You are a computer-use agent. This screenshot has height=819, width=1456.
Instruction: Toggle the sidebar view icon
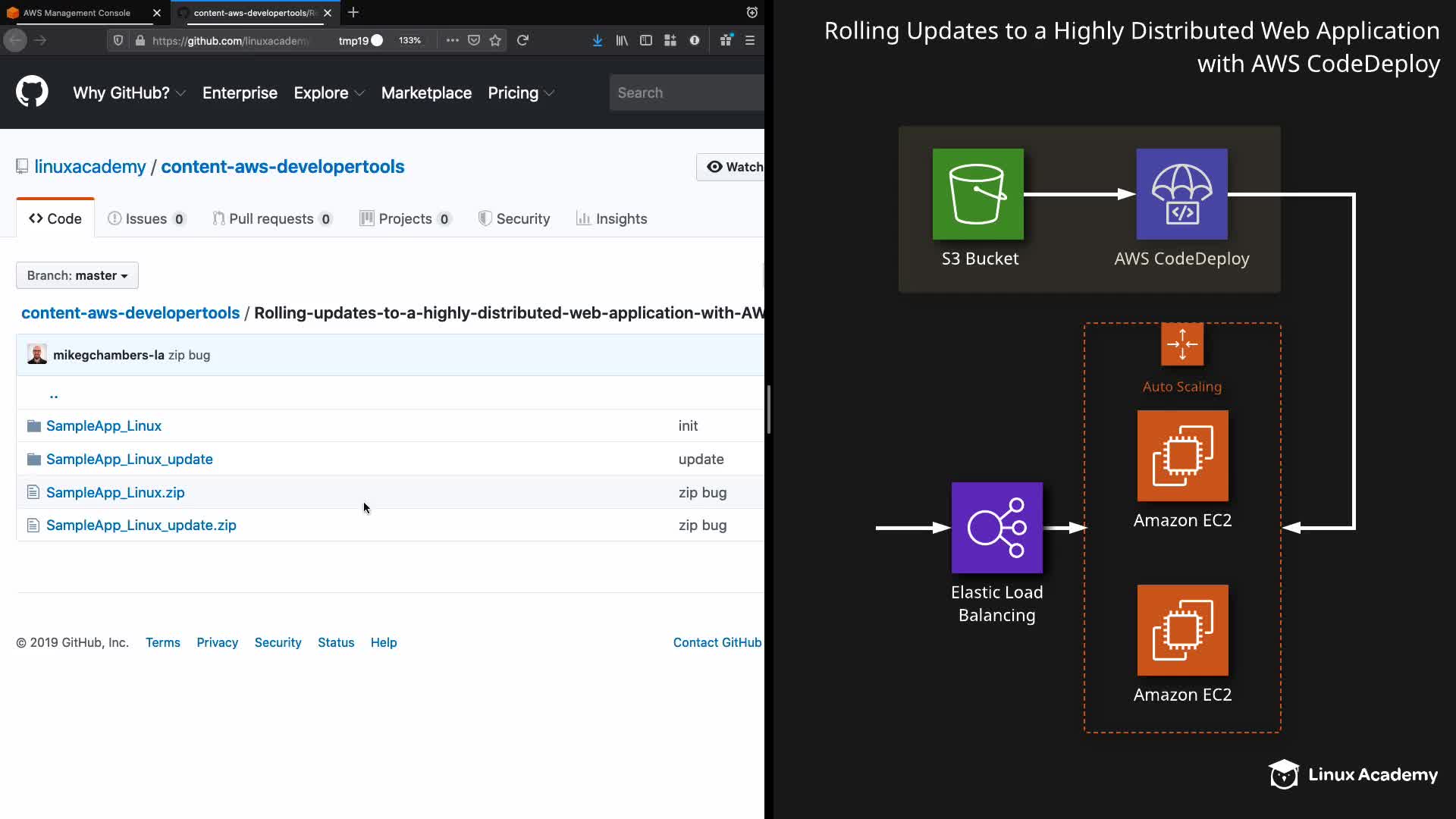coord(646,41)
